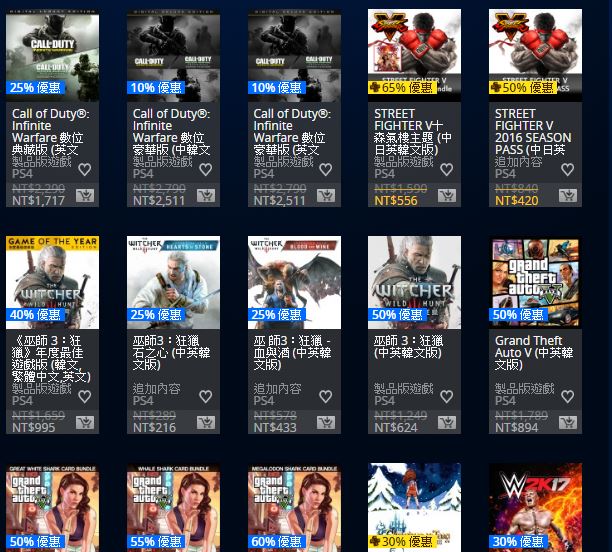Click 30% 優惠 badge on WWE 2K17
The height and width of the screenshot is (552, 612).
pos(518,541)
